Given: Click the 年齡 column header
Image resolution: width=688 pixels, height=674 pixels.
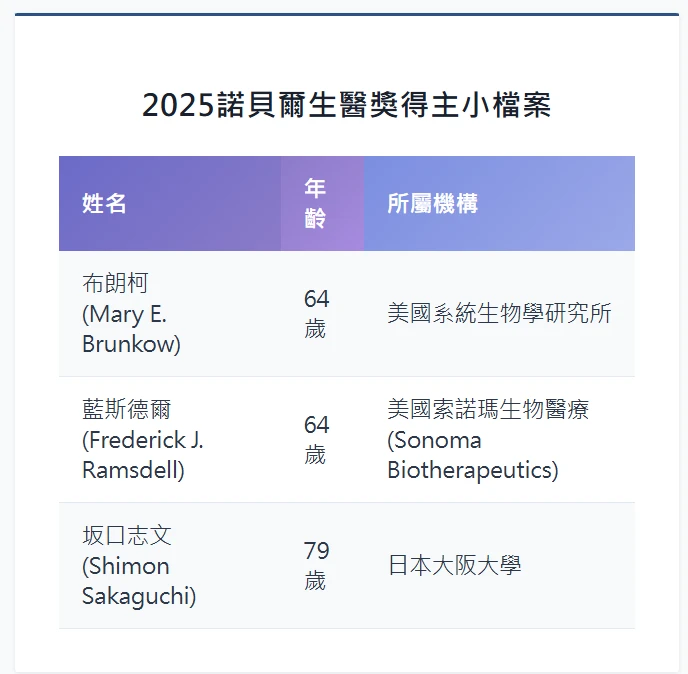Looking at the screenshot, I should point(315,203).
